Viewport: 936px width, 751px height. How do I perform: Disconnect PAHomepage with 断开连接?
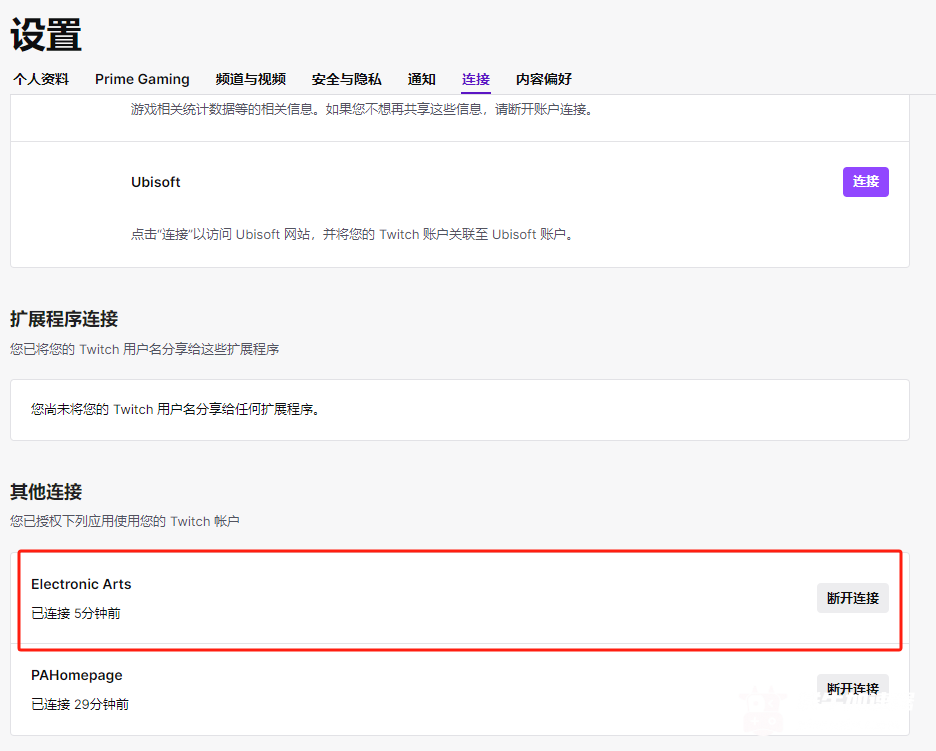pyautogui.click(x=852, y=689)
